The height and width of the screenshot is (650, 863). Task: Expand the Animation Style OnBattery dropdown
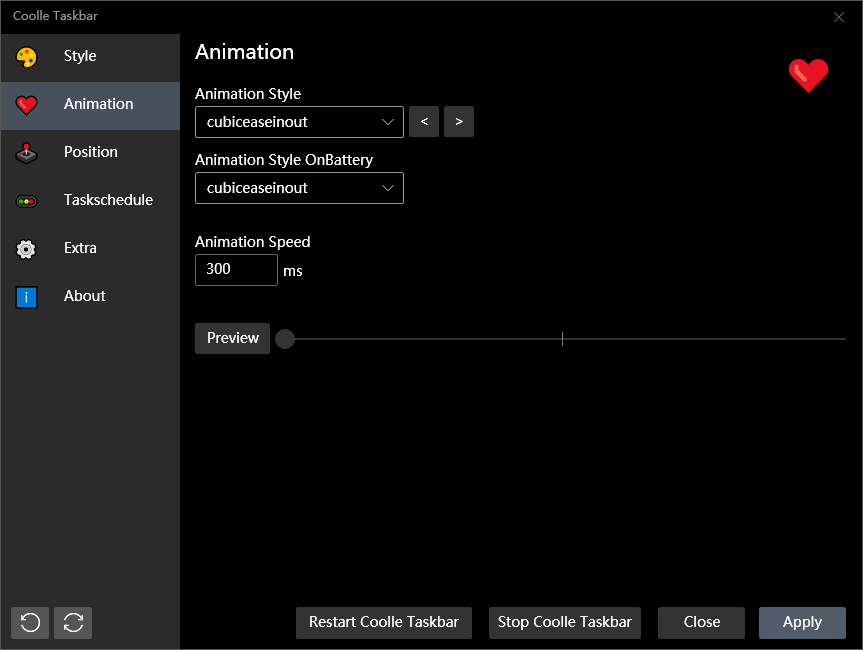click(299, 188)
